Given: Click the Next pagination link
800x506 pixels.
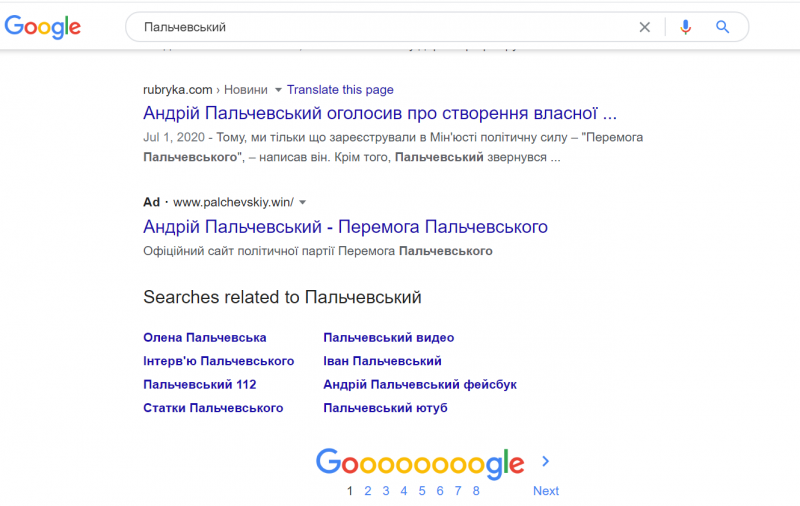Looking at the screenshot, I should pyautogui.click(x=546, y=491).
